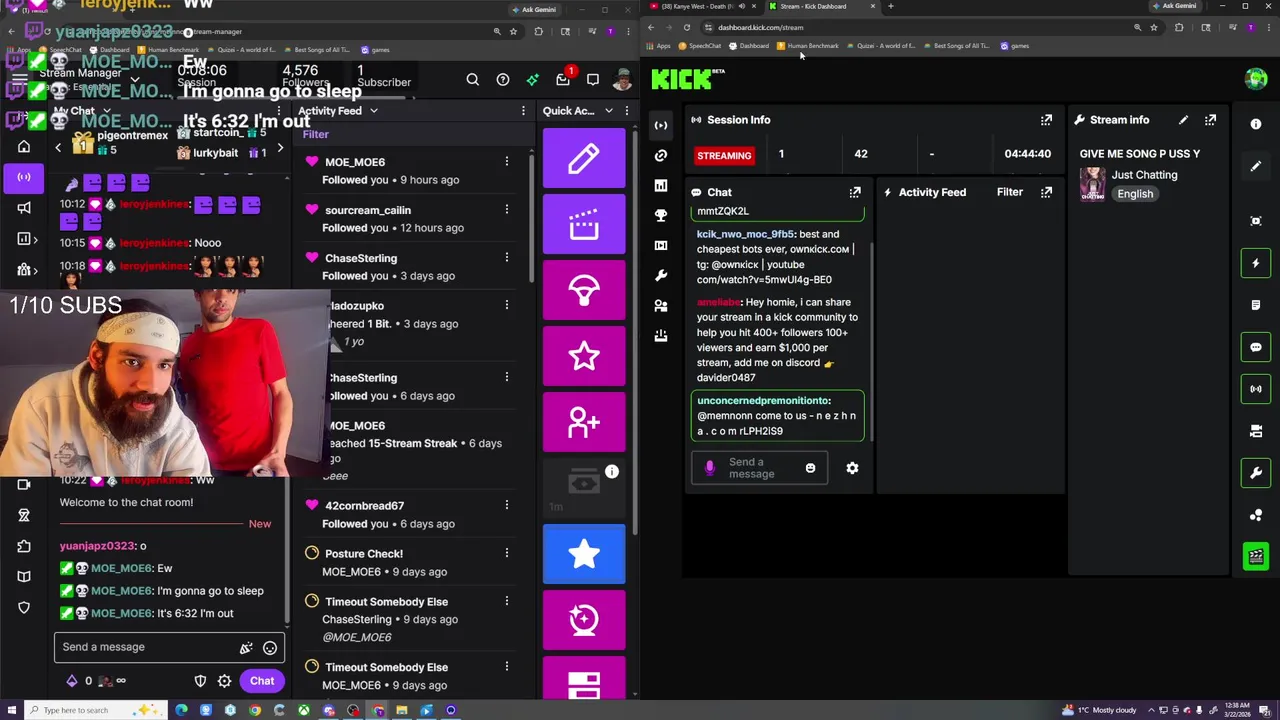Click Twitch chat shield mode icon
This screenshot has height=720, width=1280.
(x=200, y=681)
